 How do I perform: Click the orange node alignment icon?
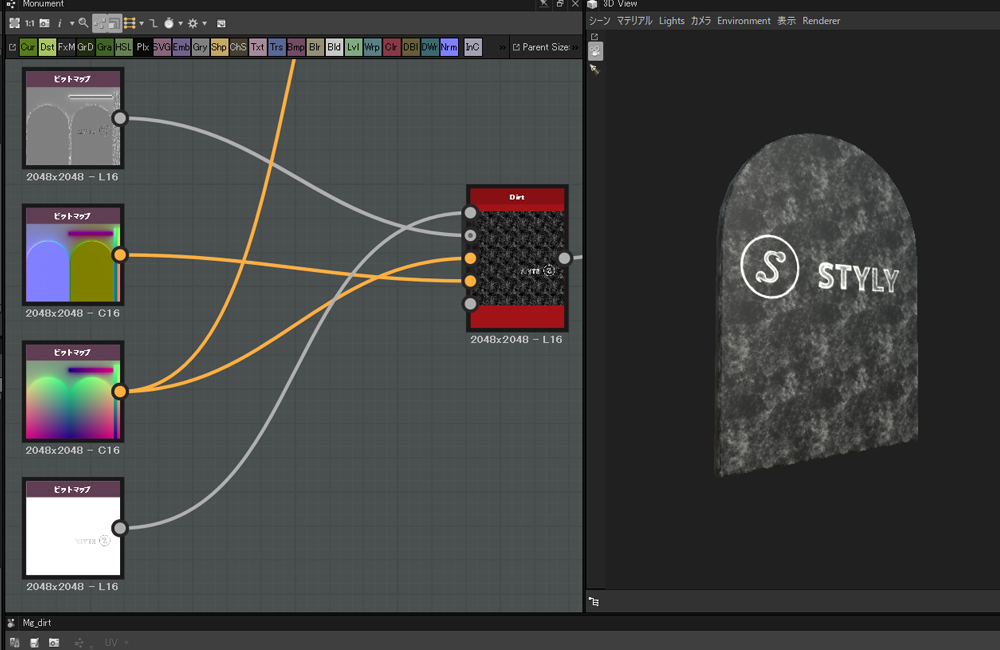[129, 24]
